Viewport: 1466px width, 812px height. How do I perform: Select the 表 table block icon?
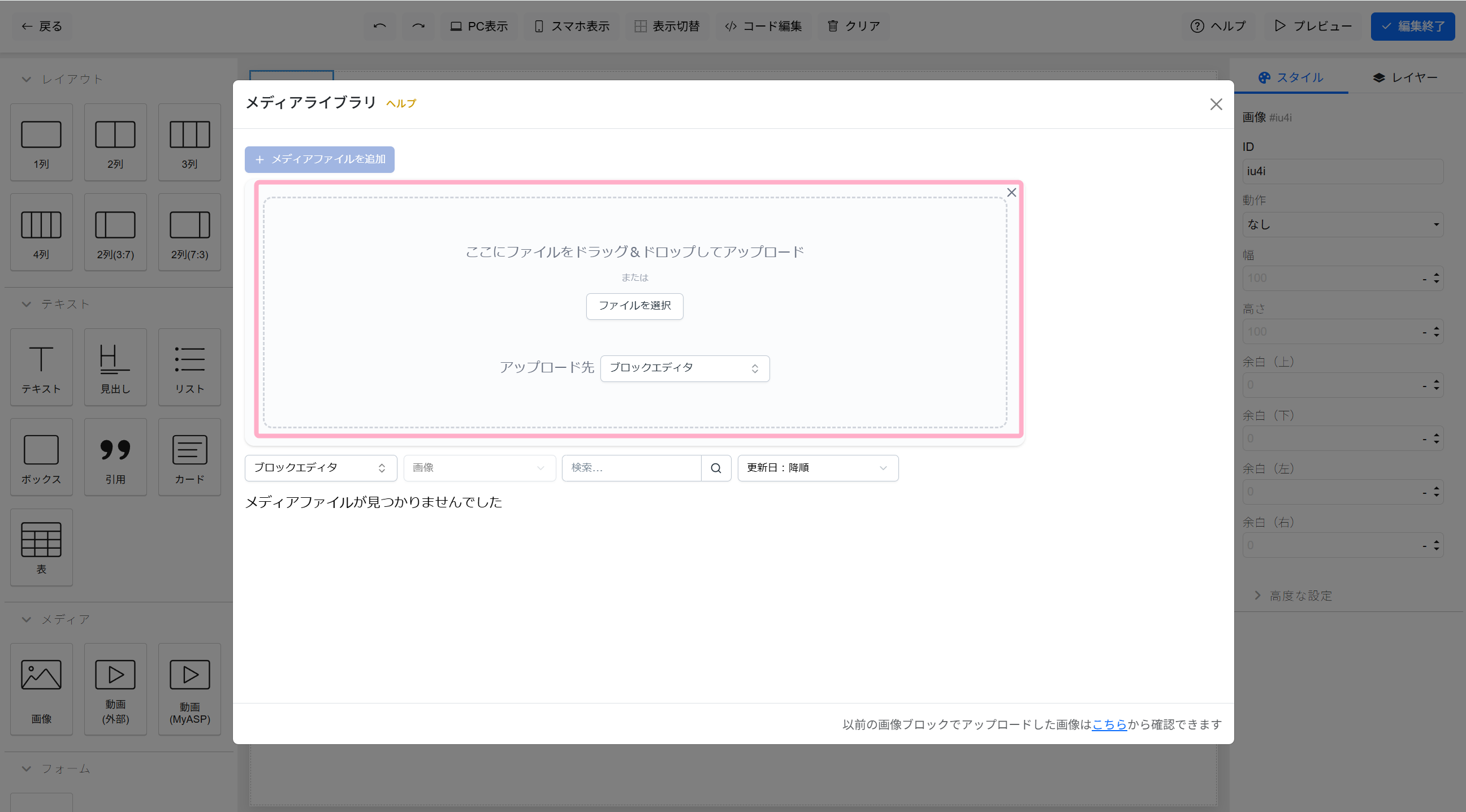[x=41, y=540]
